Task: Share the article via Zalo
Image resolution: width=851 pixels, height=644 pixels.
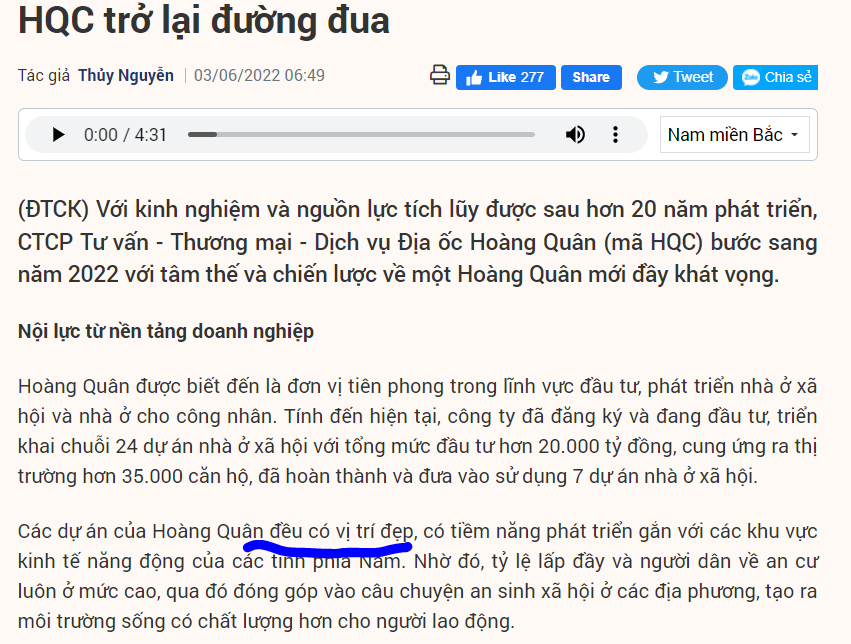Action: click(776, 78)
